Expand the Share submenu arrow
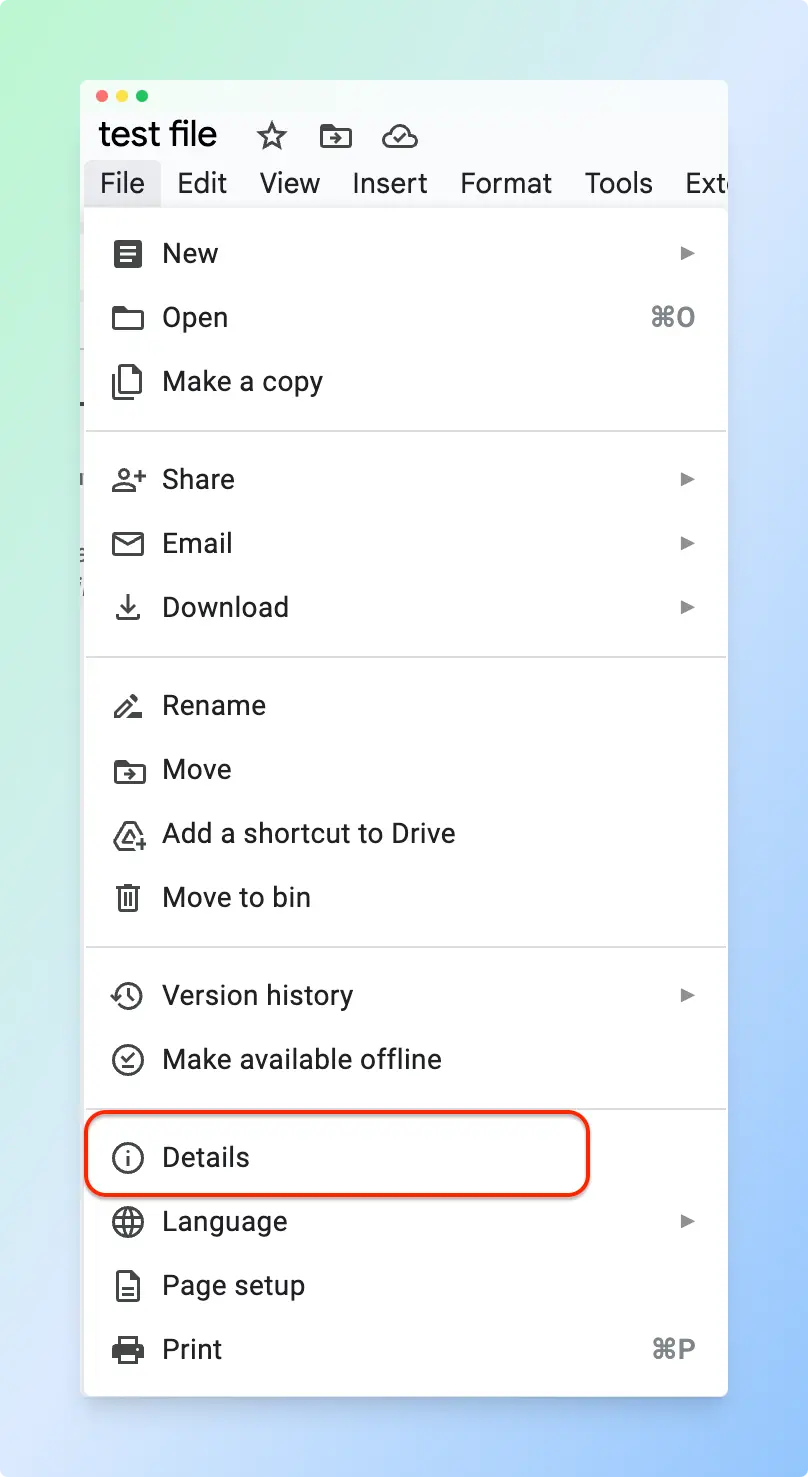This screenshot has width=808, height=1477. point(687,480)
